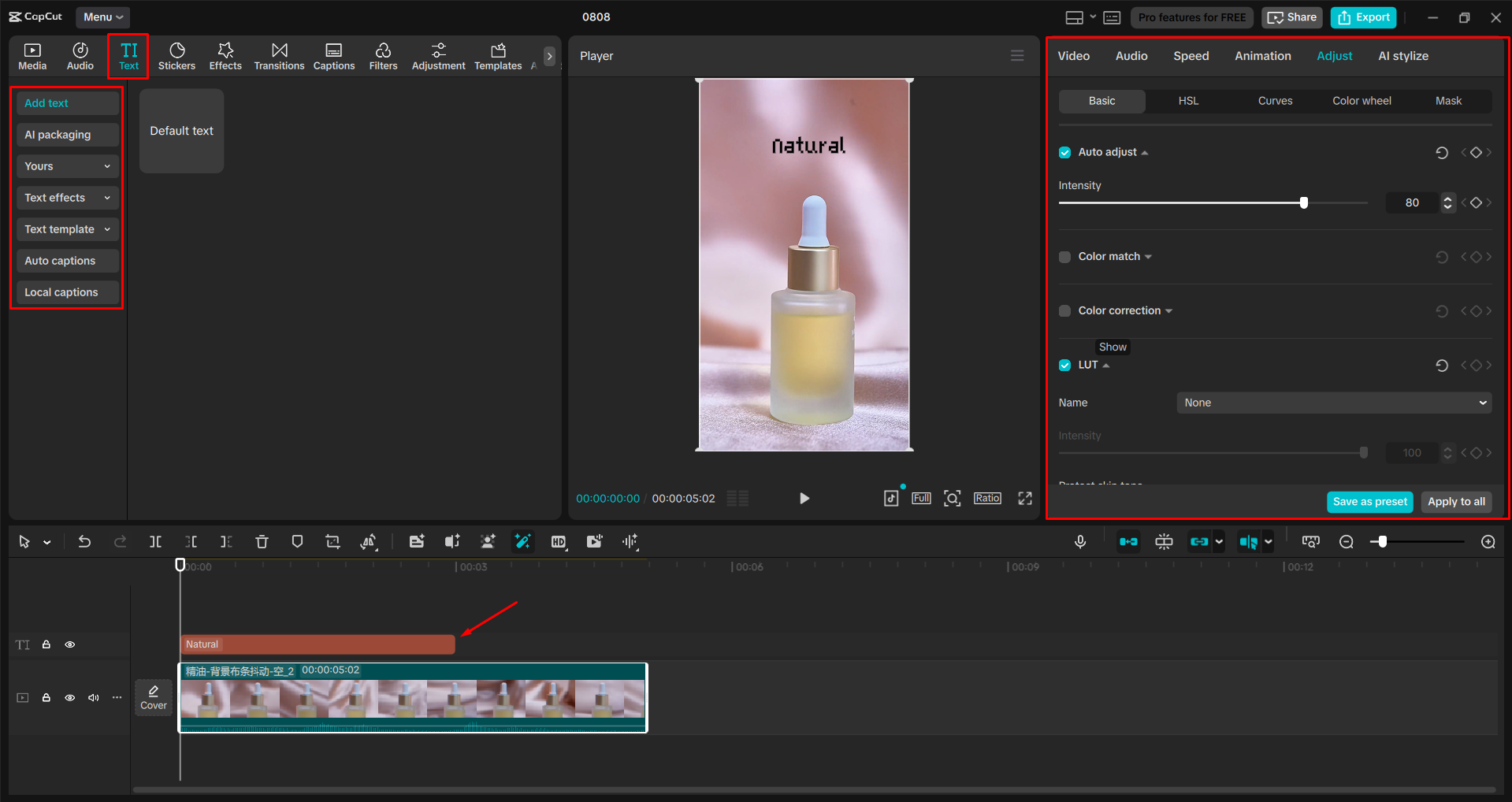Open the Filters panel

tap(383, 55)
